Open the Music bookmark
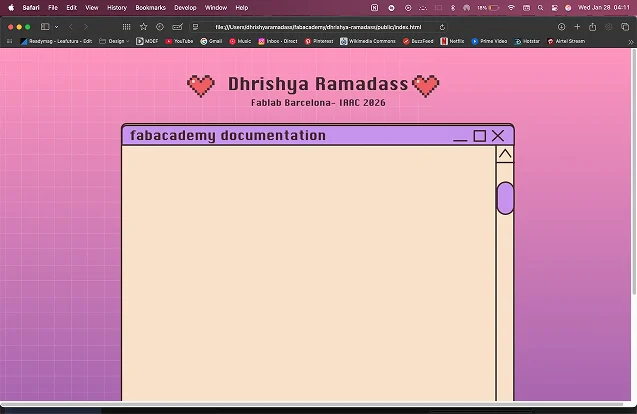The height and width of the screenshot is (414, 637). pos(240,41)
